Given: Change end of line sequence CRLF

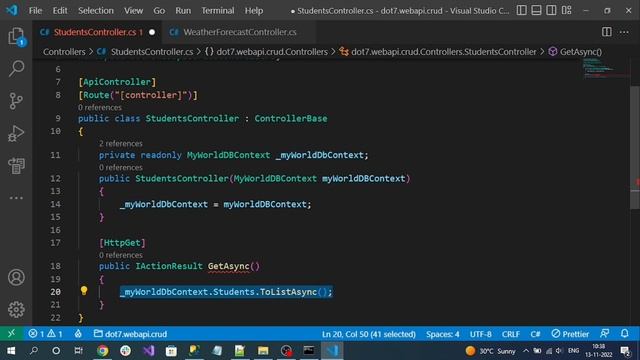Looking at the screenshot, I should click(511, 334).
